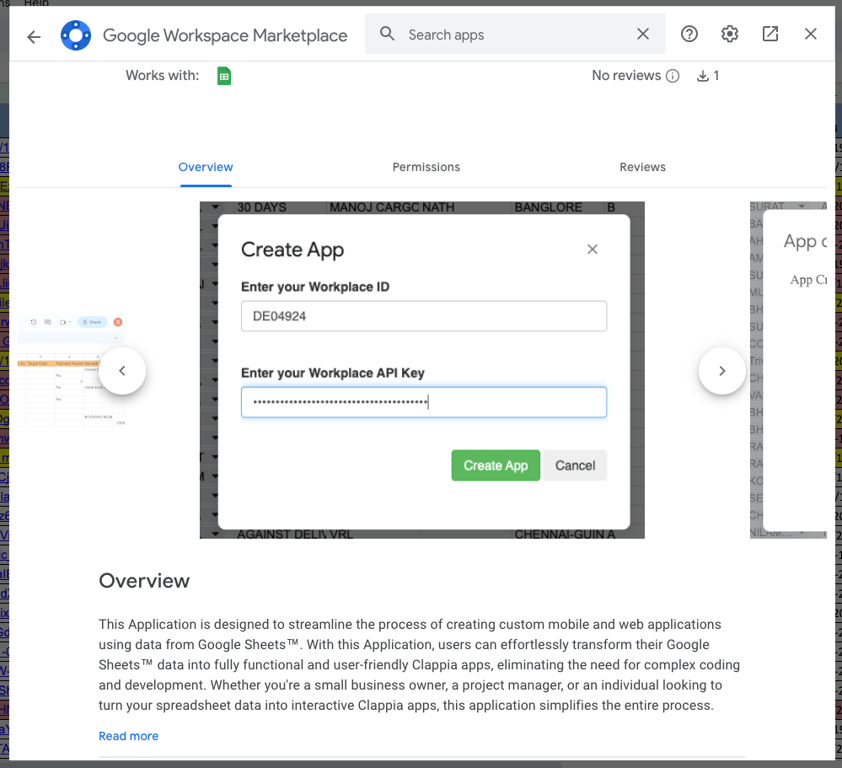Click the Workplace API Key field in screenshot

tap(424, 402)
